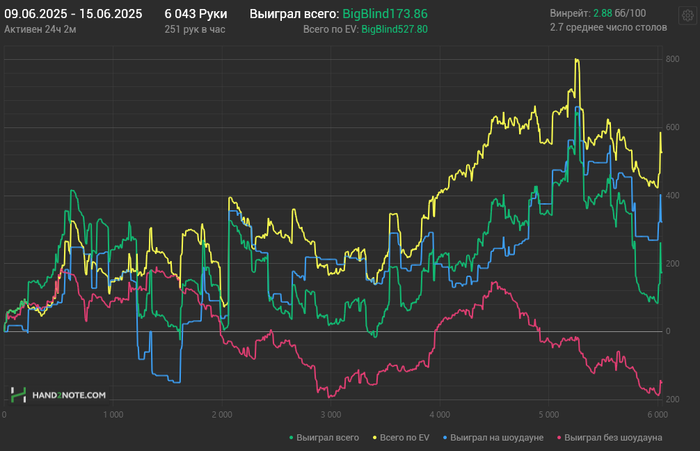Open graph settings gear icon
The image size is (700, 451).
pos(686,17)
